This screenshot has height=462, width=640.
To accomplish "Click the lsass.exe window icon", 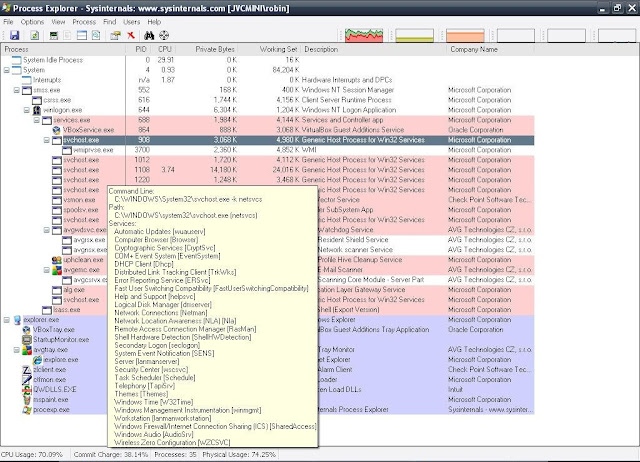I will [x=47, y=310].
